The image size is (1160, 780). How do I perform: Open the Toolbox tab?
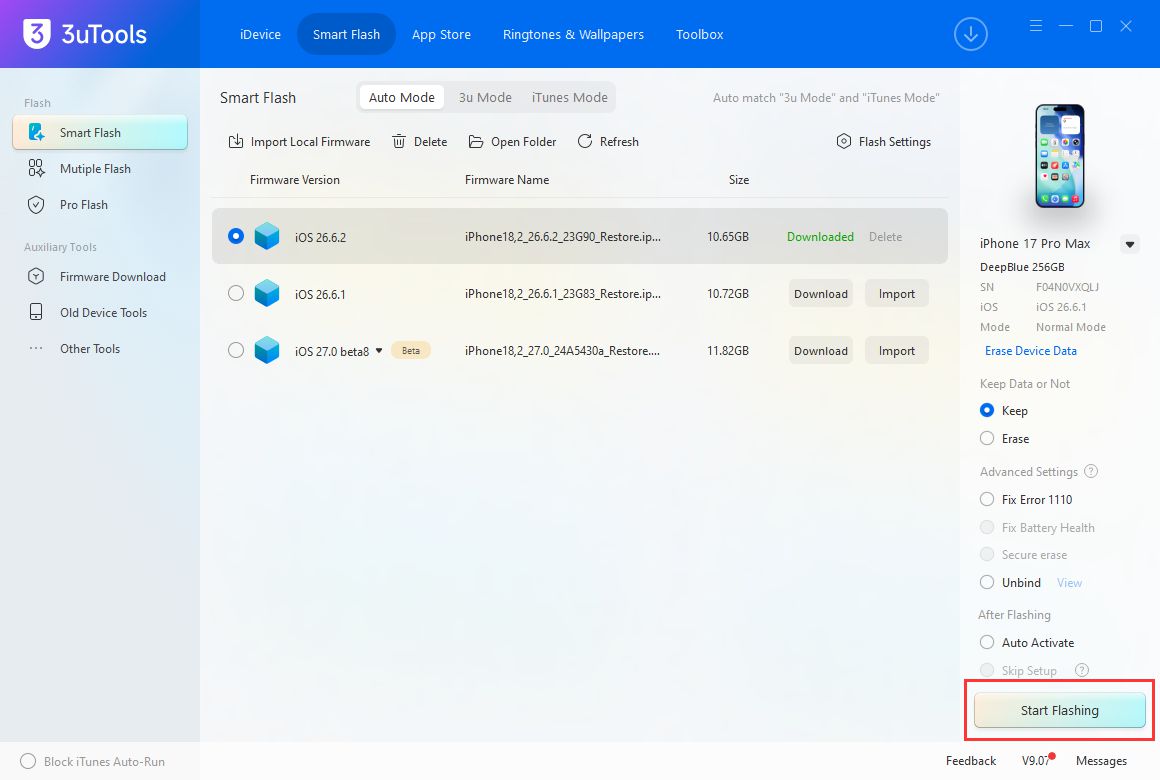coord(699,34)
